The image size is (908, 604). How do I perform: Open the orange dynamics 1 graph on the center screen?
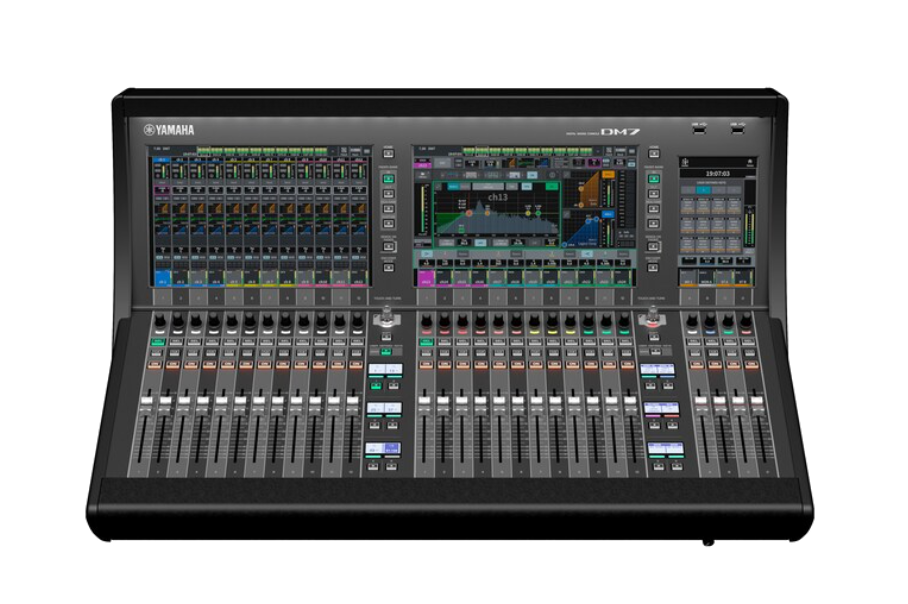[582, 189]
